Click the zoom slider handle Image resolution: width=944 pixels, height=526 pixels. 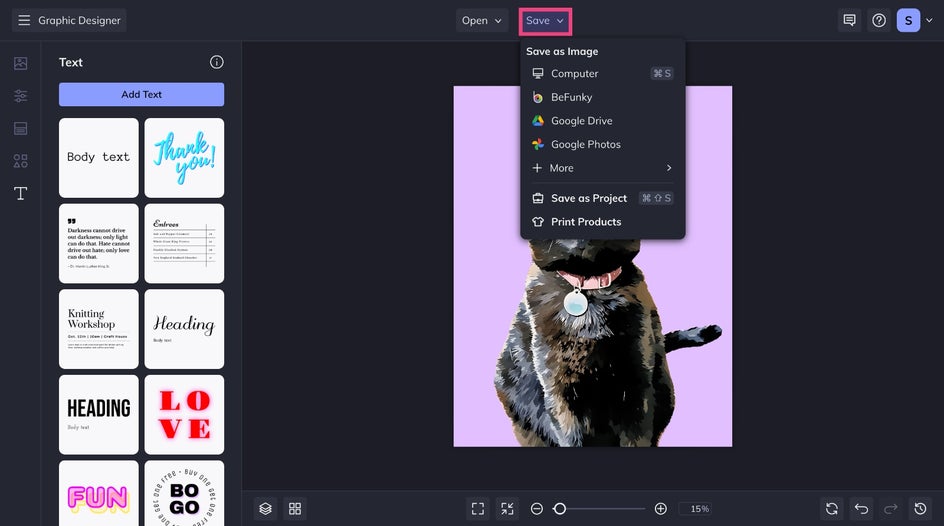click(x=560, y=509)
